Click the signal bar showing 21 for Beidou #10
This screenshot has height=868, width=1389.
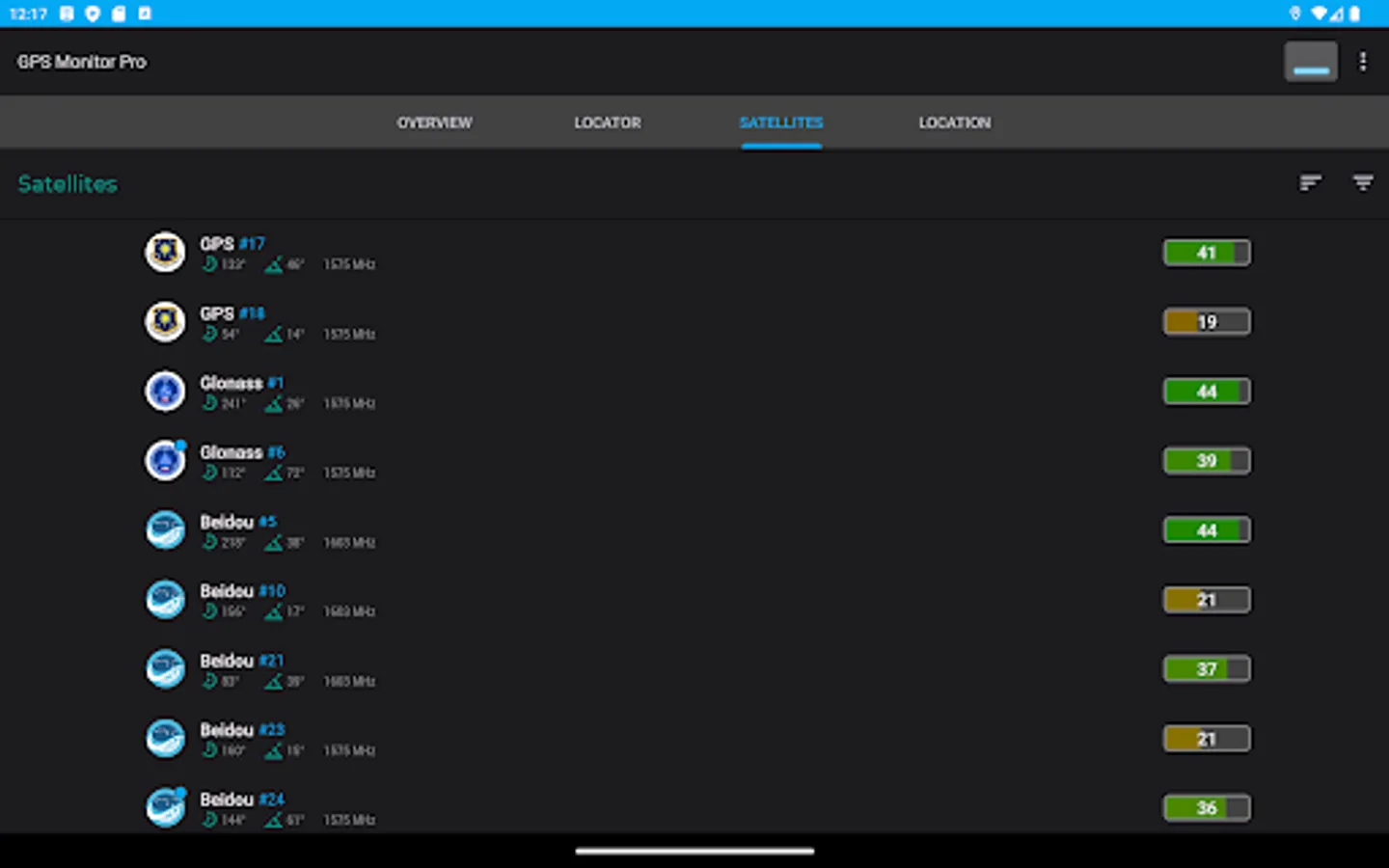point(1207,600)
